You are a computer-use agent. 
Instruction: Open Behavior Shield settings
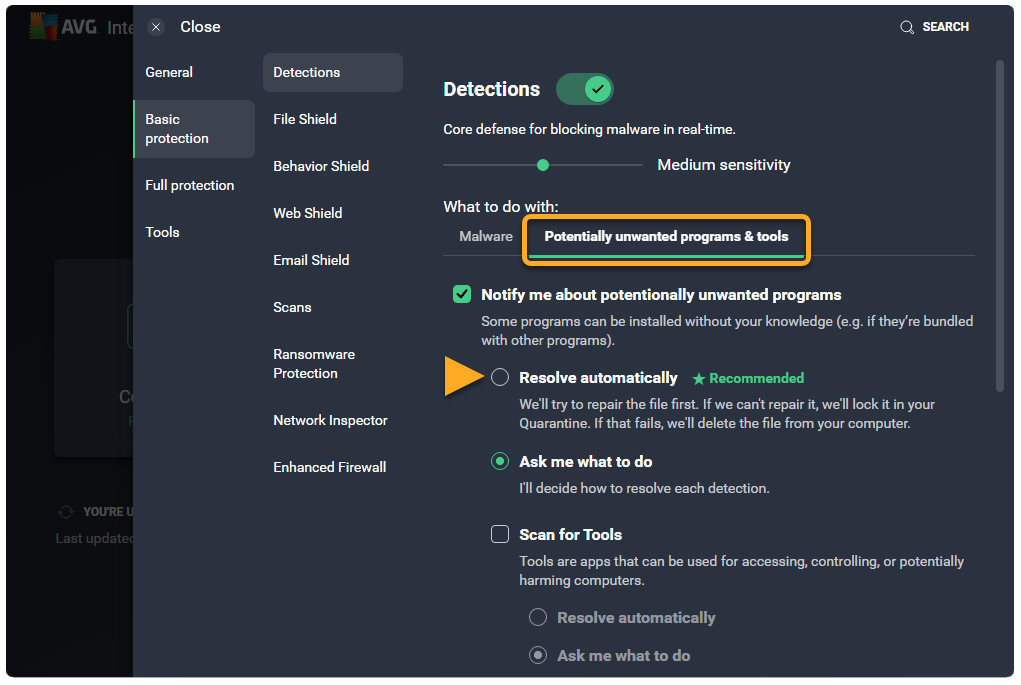(321, 166)
